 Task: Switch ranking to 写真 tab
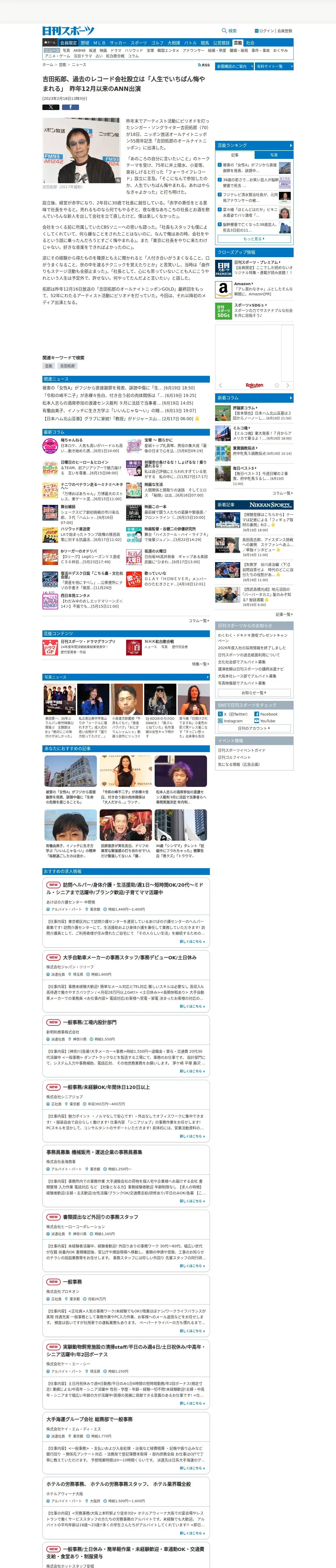click(x=274, y=155)
